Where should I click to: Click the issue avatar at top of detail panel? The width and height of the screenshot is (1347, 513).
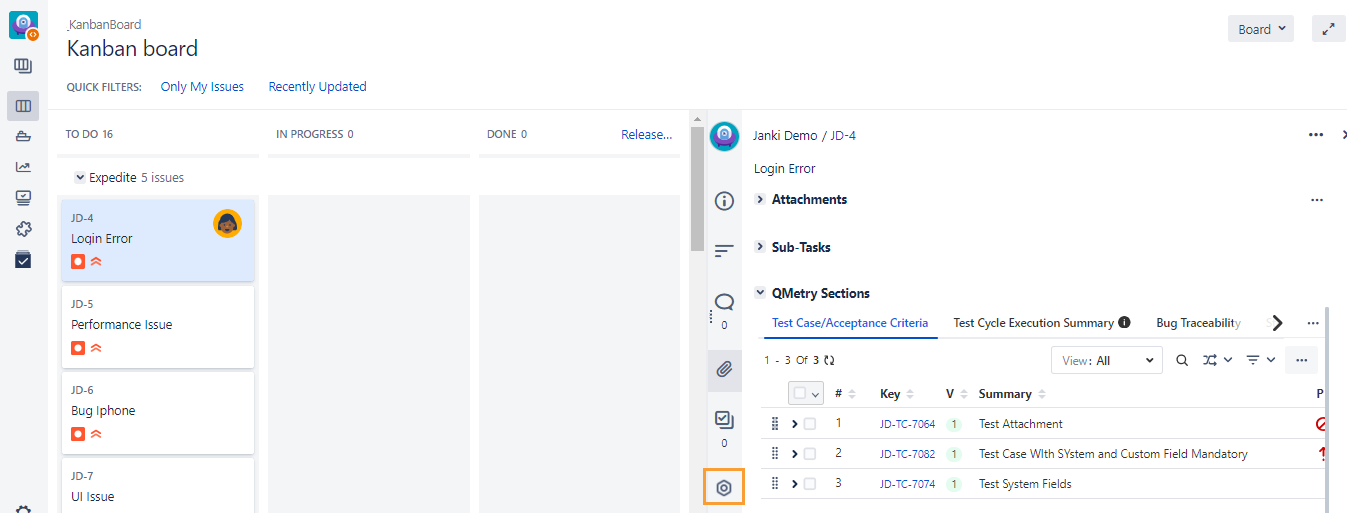pos(725,137)
